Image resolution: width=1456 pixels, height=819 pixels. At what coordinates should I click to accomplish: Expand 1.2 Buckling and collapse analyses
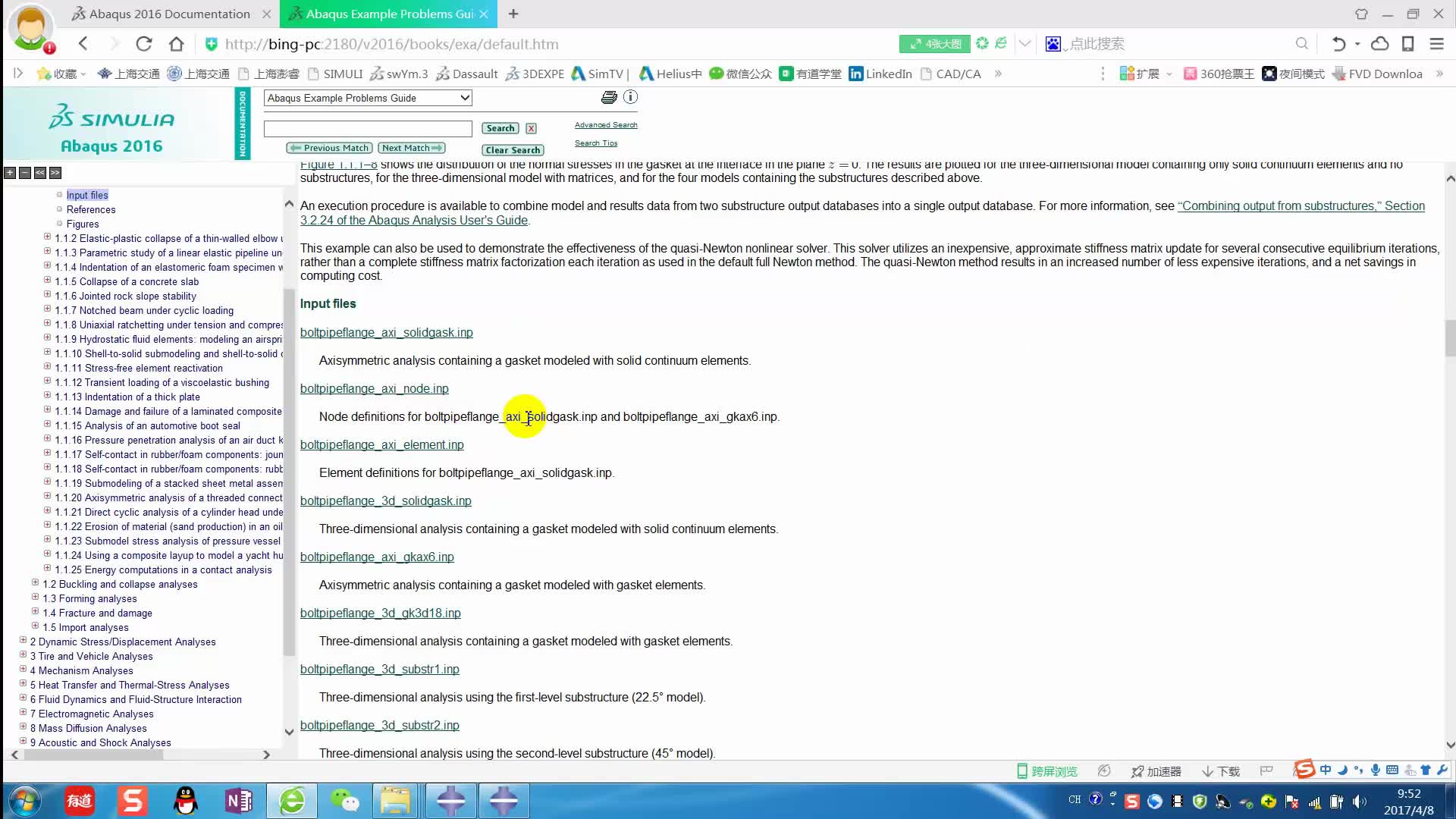point(35,583)
